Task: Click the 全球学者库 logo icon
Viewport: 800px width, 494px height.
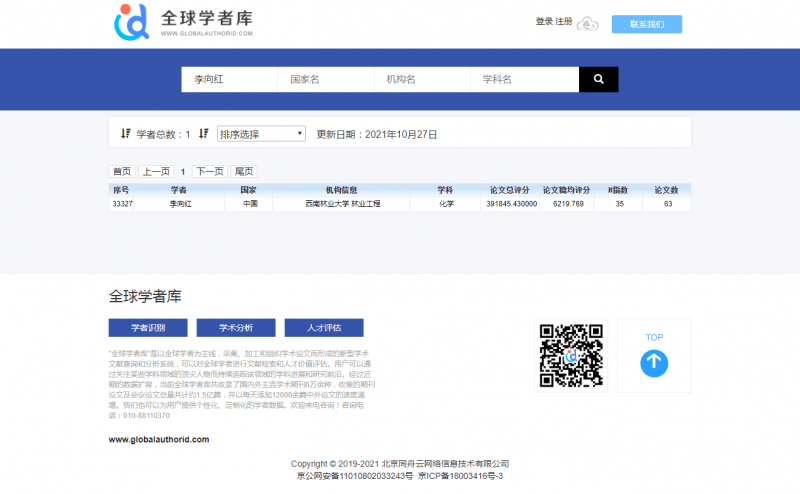Action: click(x=132, y=20)
